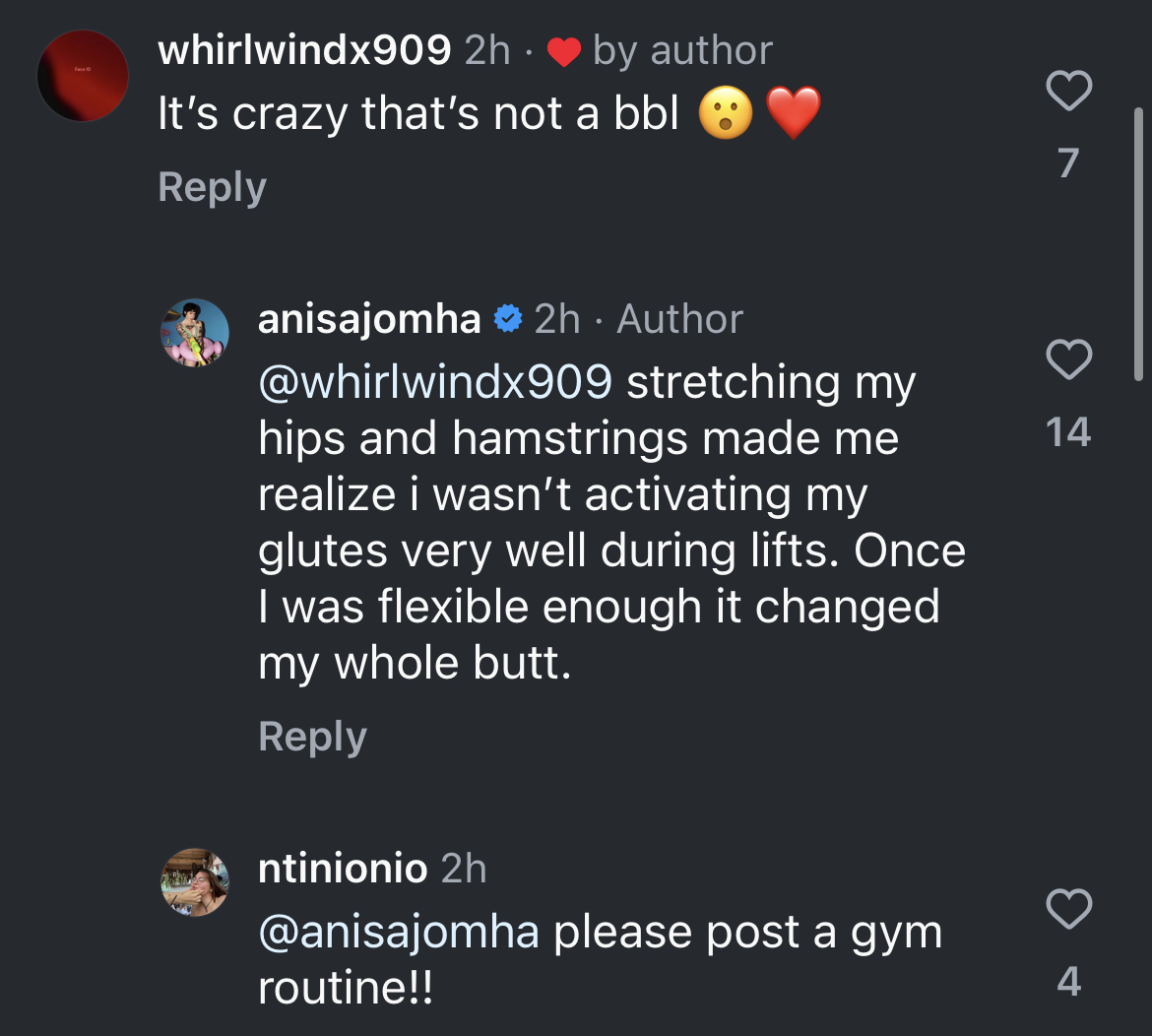Open the whirlwindx909 username link

(304, 50)
